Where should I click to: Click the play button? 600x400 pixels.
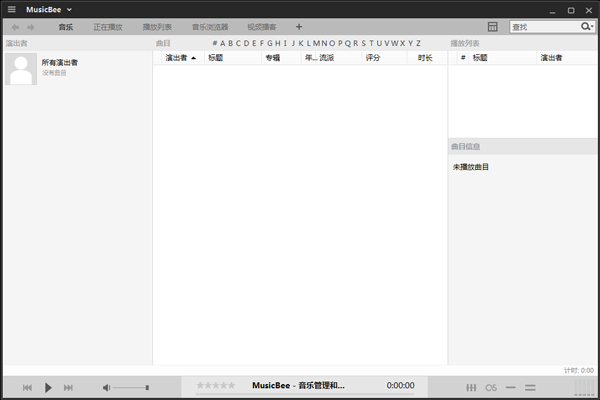point(48,387)
